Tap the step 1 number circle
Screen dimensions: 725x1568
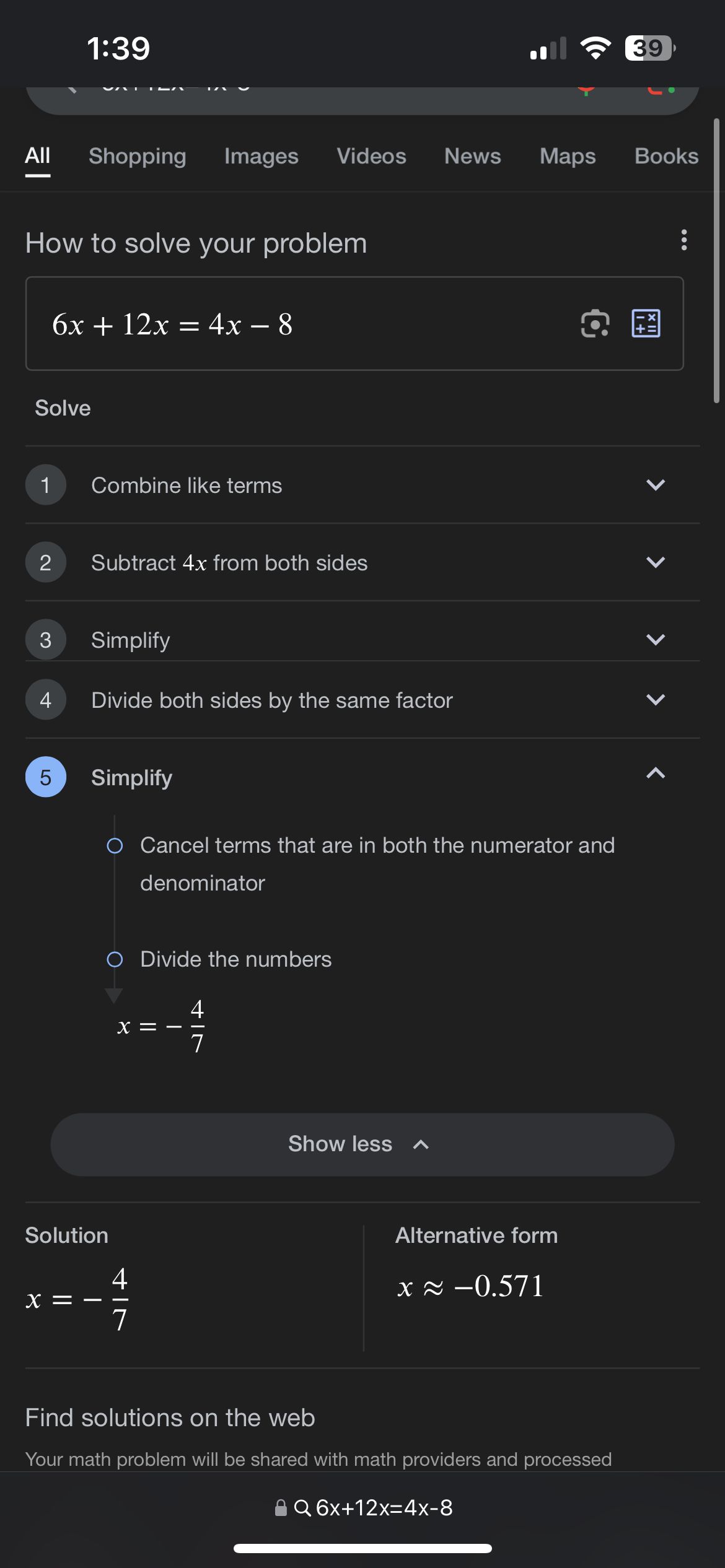(x=45, y=485)
